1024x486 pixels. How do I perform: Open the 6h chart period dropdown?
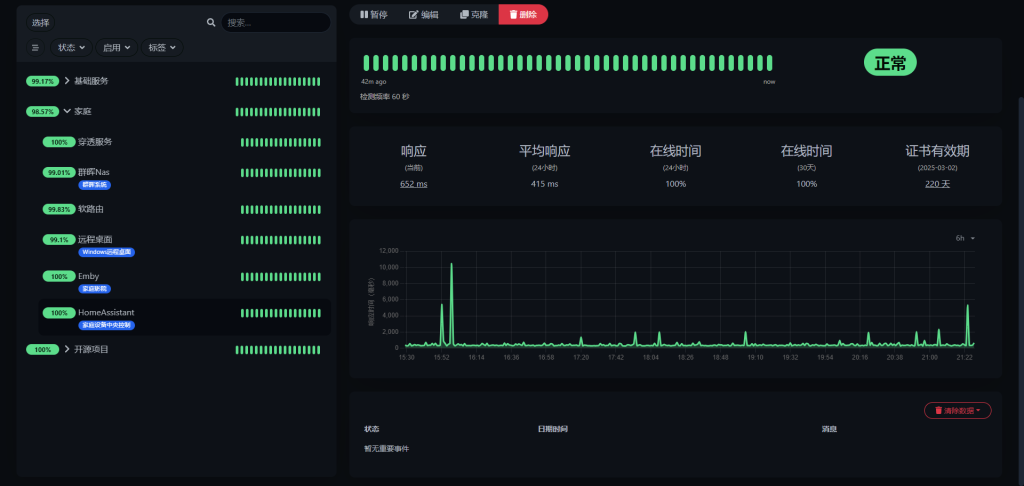coord(964,238)
